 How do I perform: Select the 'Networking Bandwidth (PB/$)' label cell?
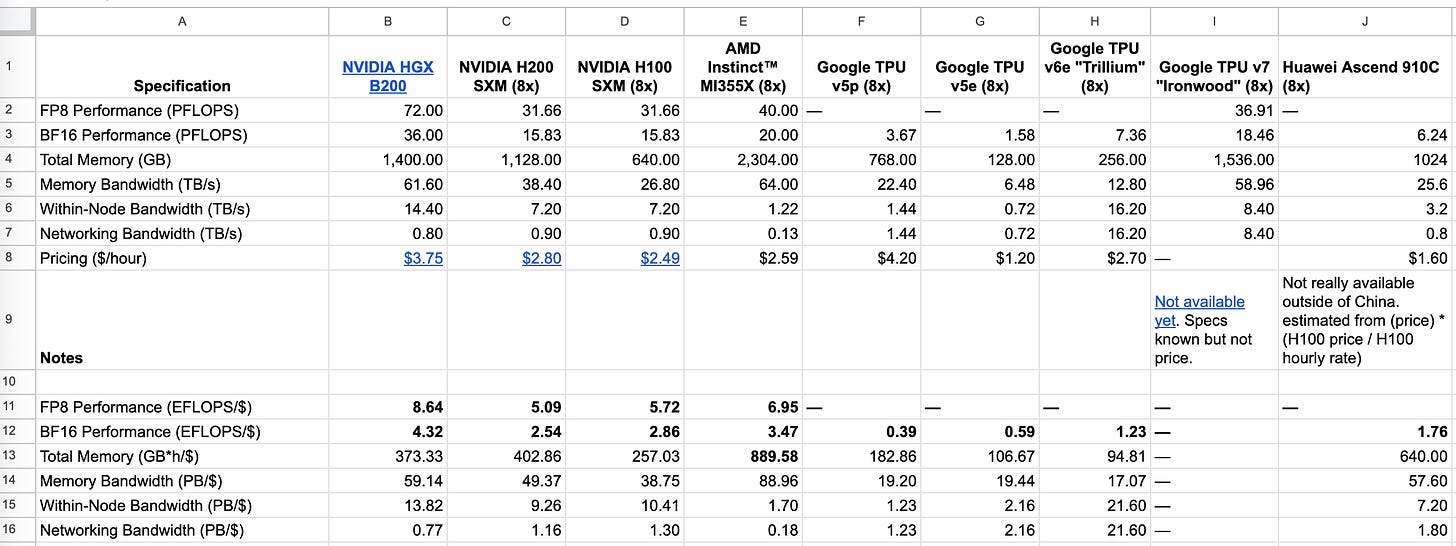[182, 530]
